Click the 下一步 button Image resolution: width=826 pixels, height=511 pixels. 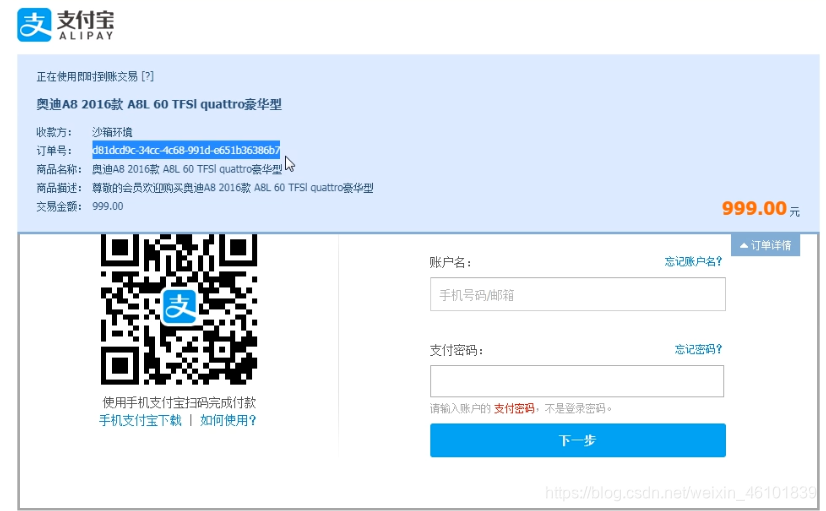tap(577, 440)
